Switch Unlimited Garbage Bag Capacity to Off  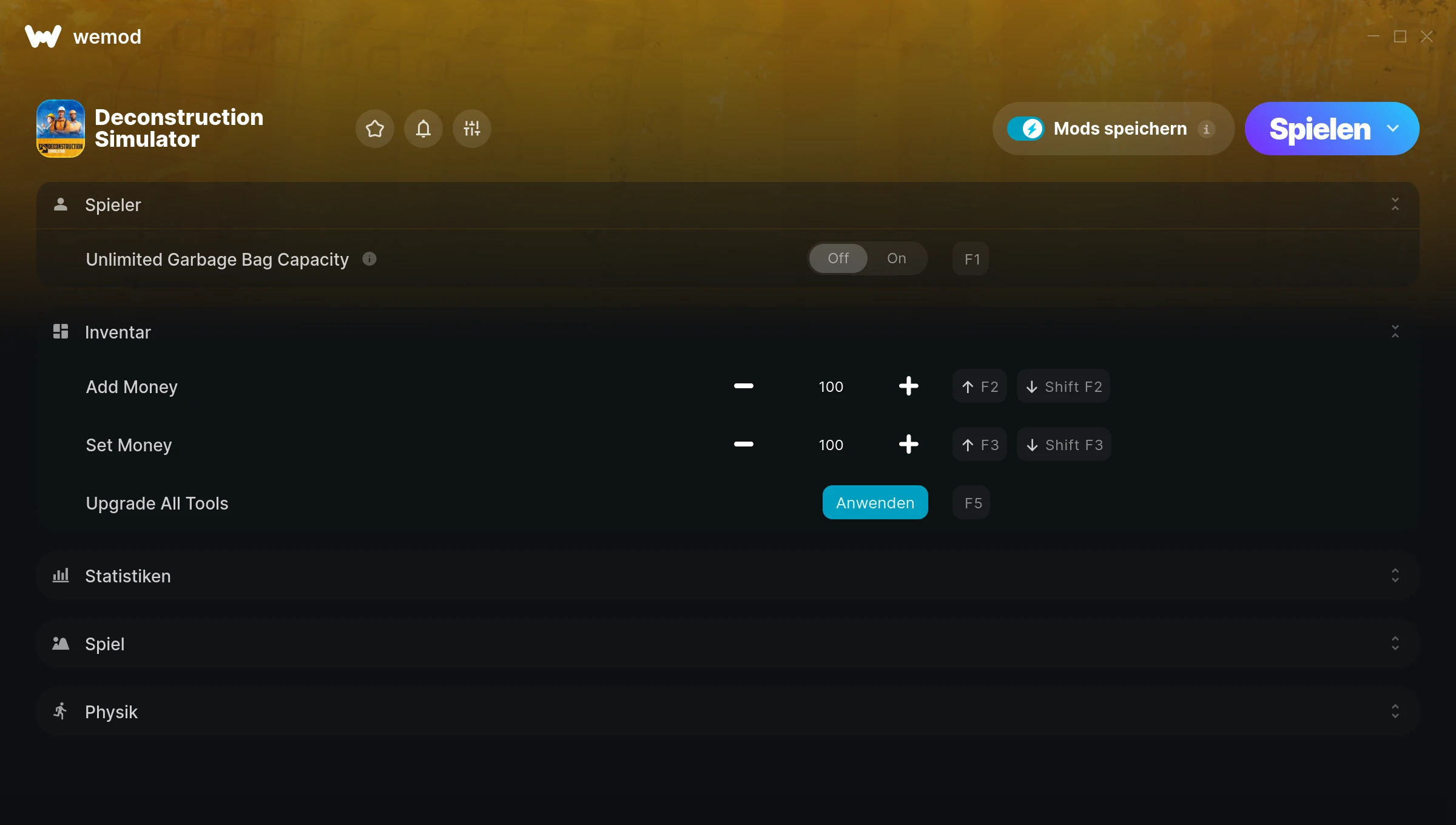pos(838,258)
